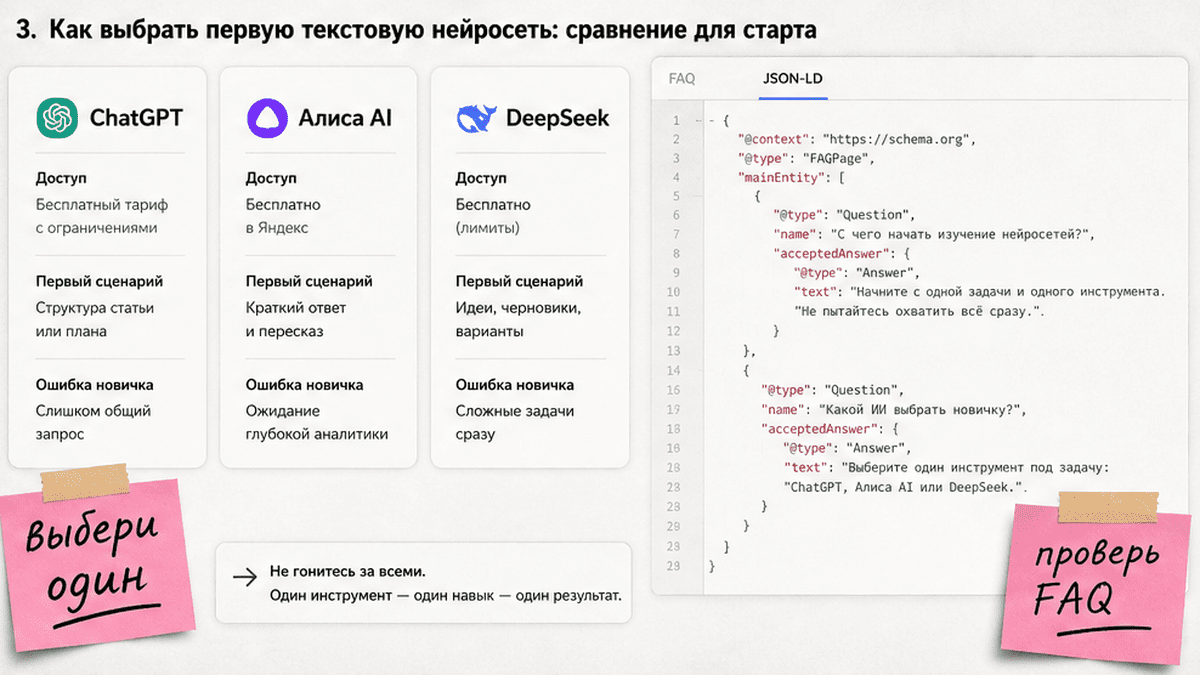
Task: Click 'Ожидание глубокой аналитики' text
Action: [317, 423]
